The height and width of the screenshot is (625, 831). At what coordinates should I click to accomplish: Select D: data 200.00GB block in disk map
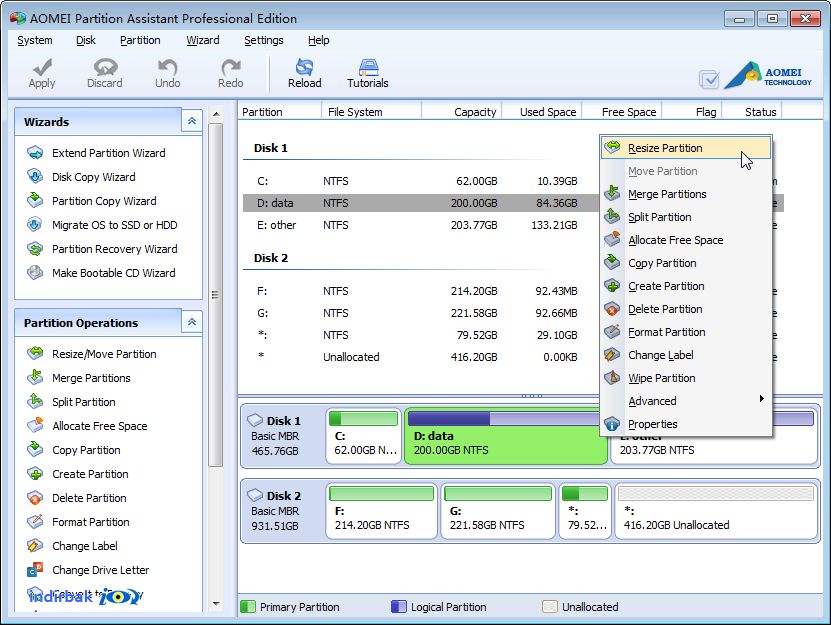click(x=506, y=436)
